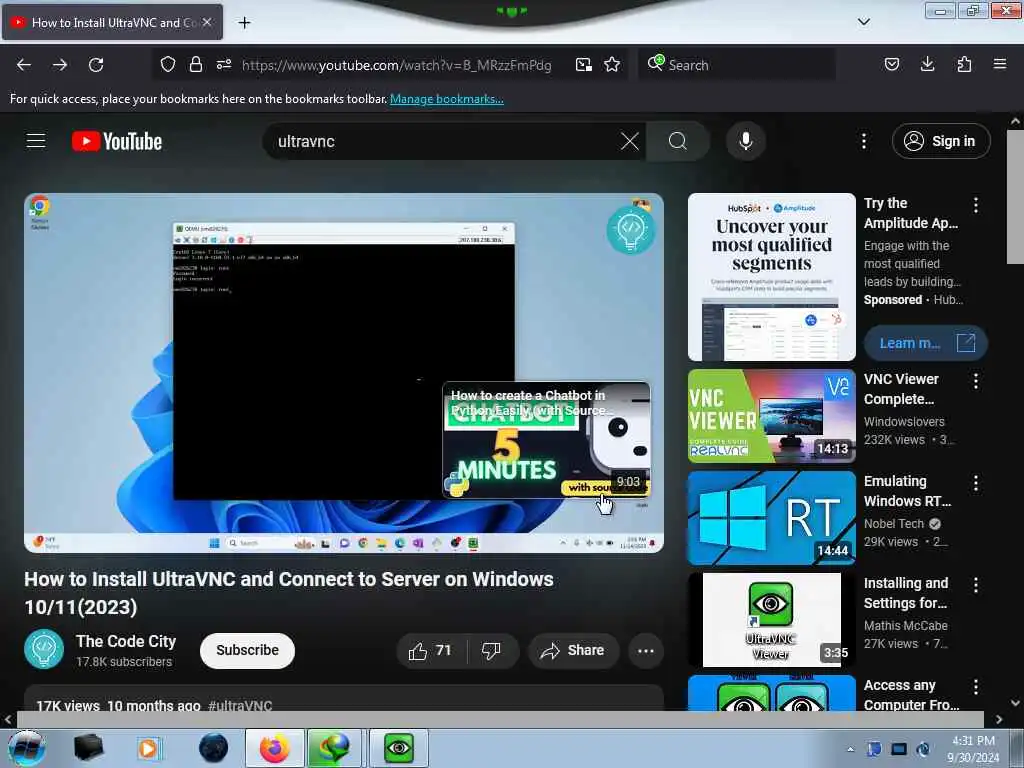Open the Firefox hamburger application menu
Screen dimensions: 1024x768
click(x=1000, y=64)
